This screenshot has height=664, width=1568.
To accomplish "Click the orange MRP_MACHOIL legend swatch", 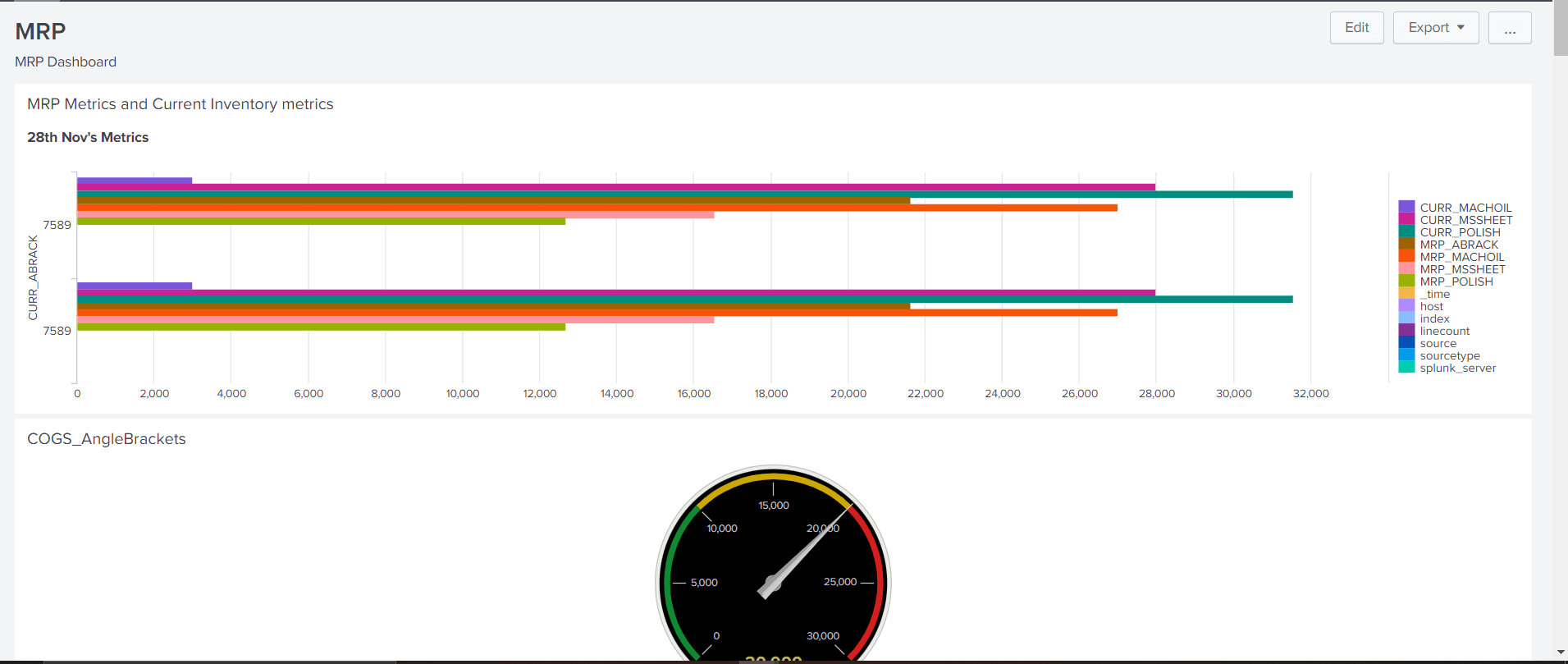I will click(1406, 257).
